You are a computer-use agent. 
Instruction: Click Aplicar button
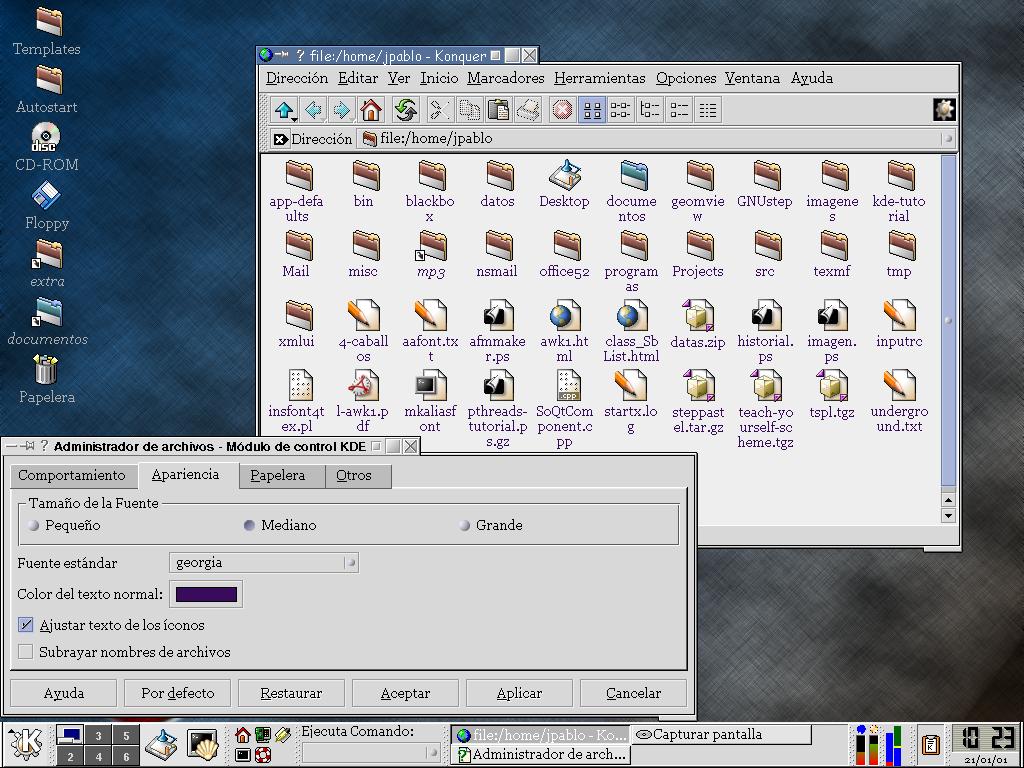pos(519,694)
